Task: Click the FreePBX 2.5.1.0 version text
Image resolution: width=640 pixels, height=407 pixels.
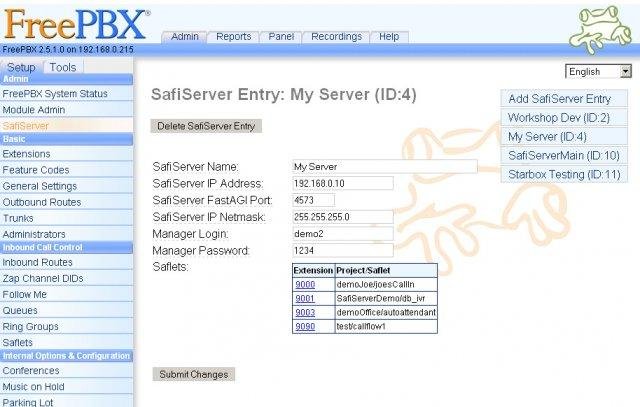Action: pyautogui.click(x=68, y=49)
